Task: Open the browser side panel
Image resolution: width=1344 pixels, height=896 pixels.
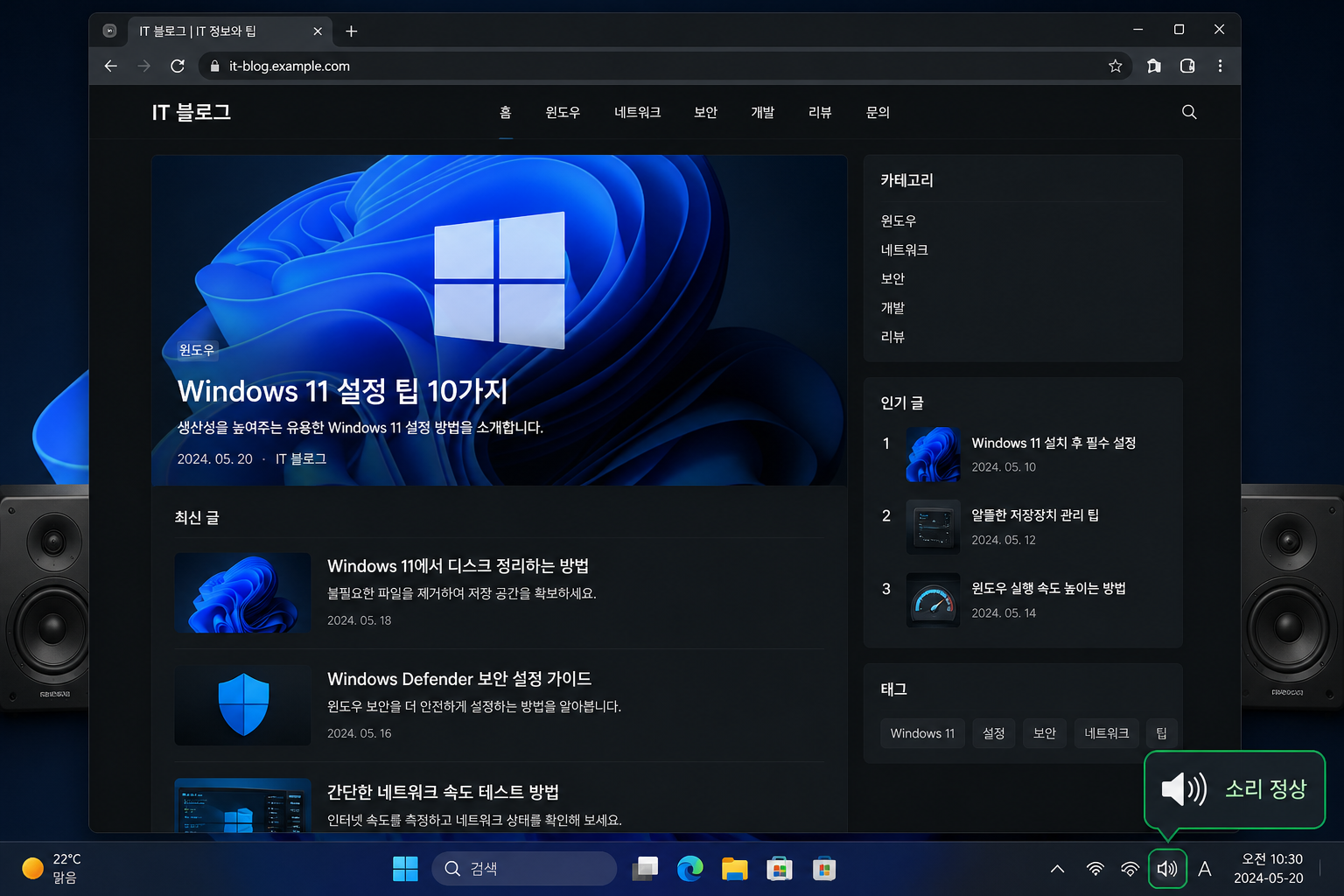Action: click(1187, 66)
